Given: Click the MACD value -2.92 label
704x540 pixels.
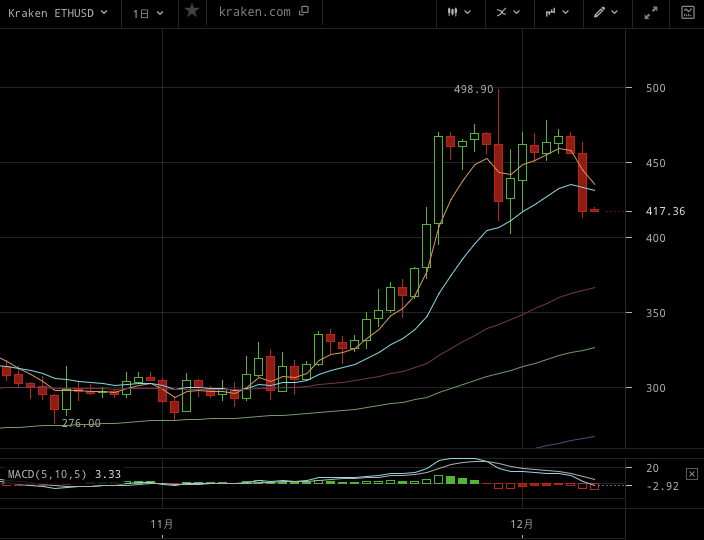Looking at the screenshot, I should point(662,486).
